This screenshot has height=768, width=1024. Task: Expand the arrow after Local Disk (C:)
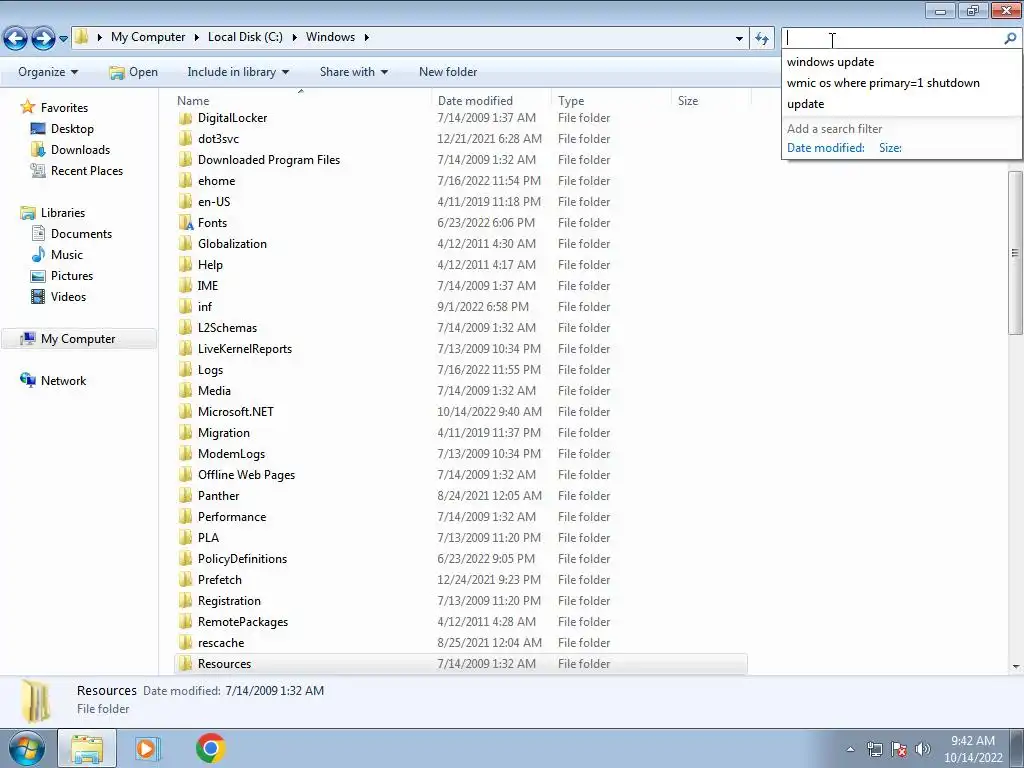[294, 37]
